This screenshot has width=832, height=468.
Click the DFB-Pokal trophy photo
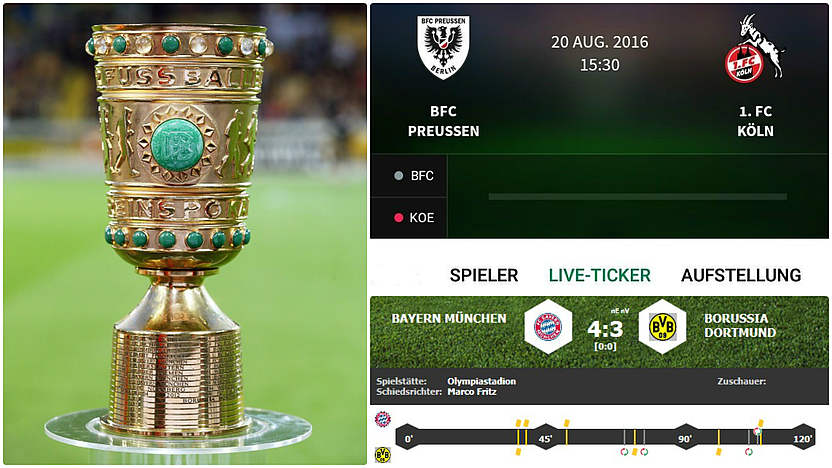pyautogui.click(x=185, y=234)
